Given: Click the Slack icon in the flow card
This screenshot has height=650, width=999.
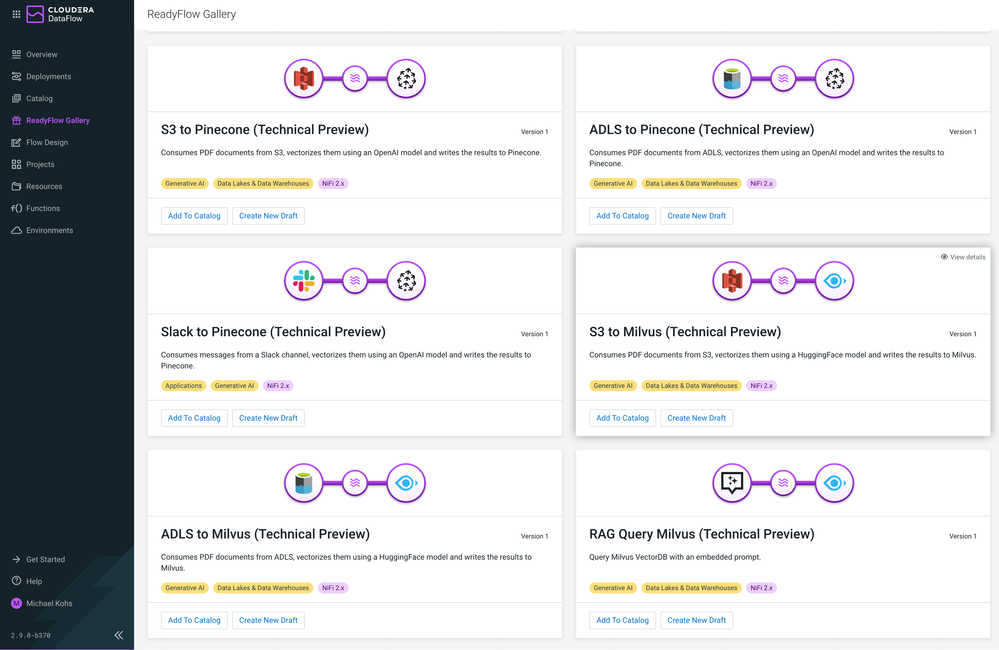Looking at the screenshot, I should pos(304,281).
